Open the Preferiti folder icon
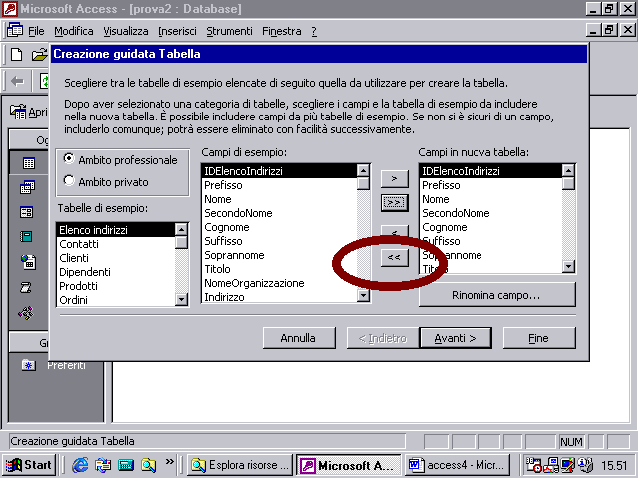638x478 pixels. pos(28,365)
